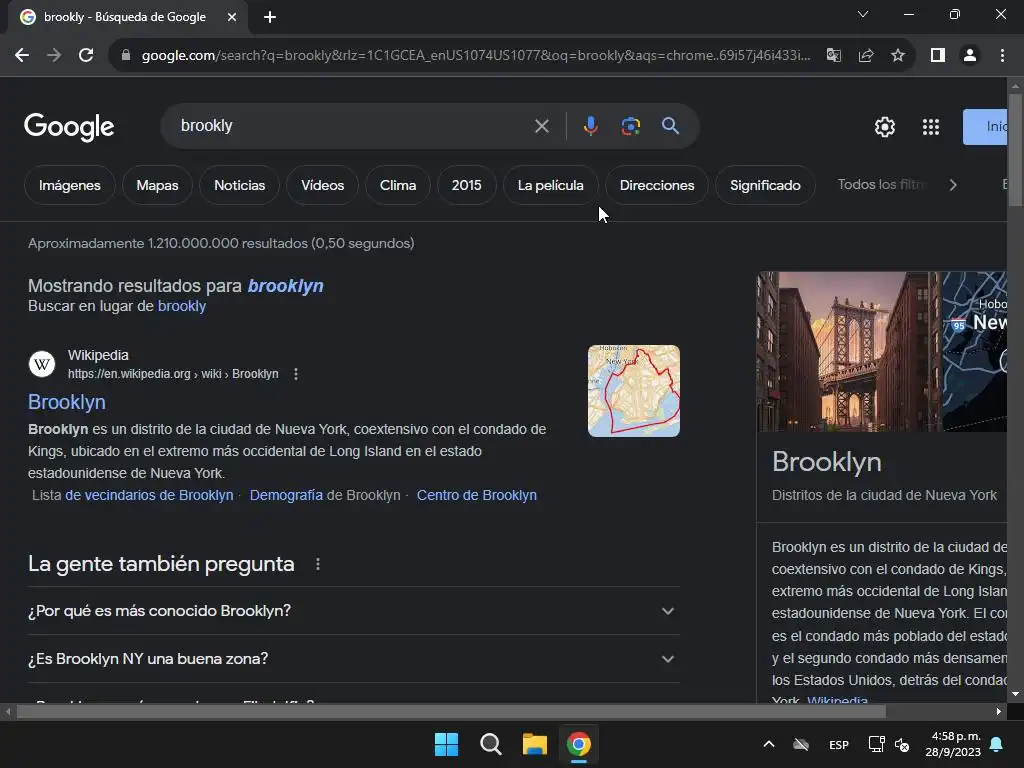
Task: Open Centro de Brooklyn sublink
Action: point(477,495)
